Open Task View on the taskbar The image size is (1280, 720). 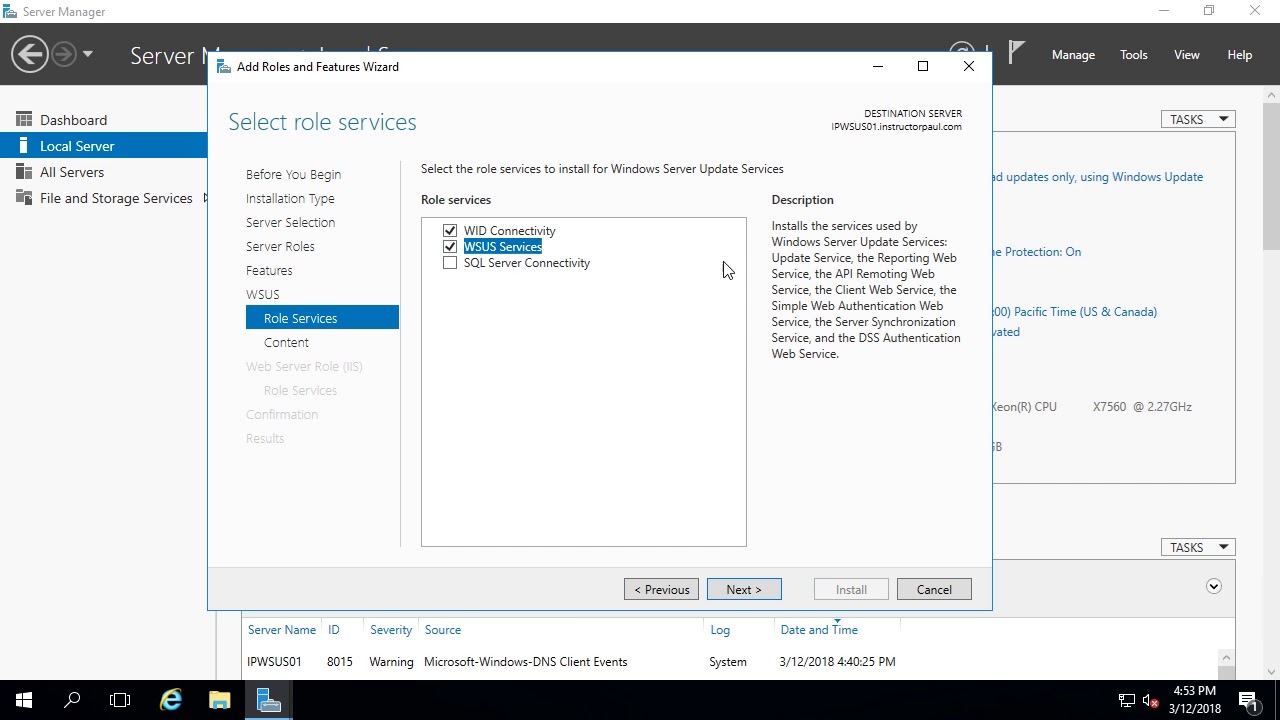tap(120, 700)
